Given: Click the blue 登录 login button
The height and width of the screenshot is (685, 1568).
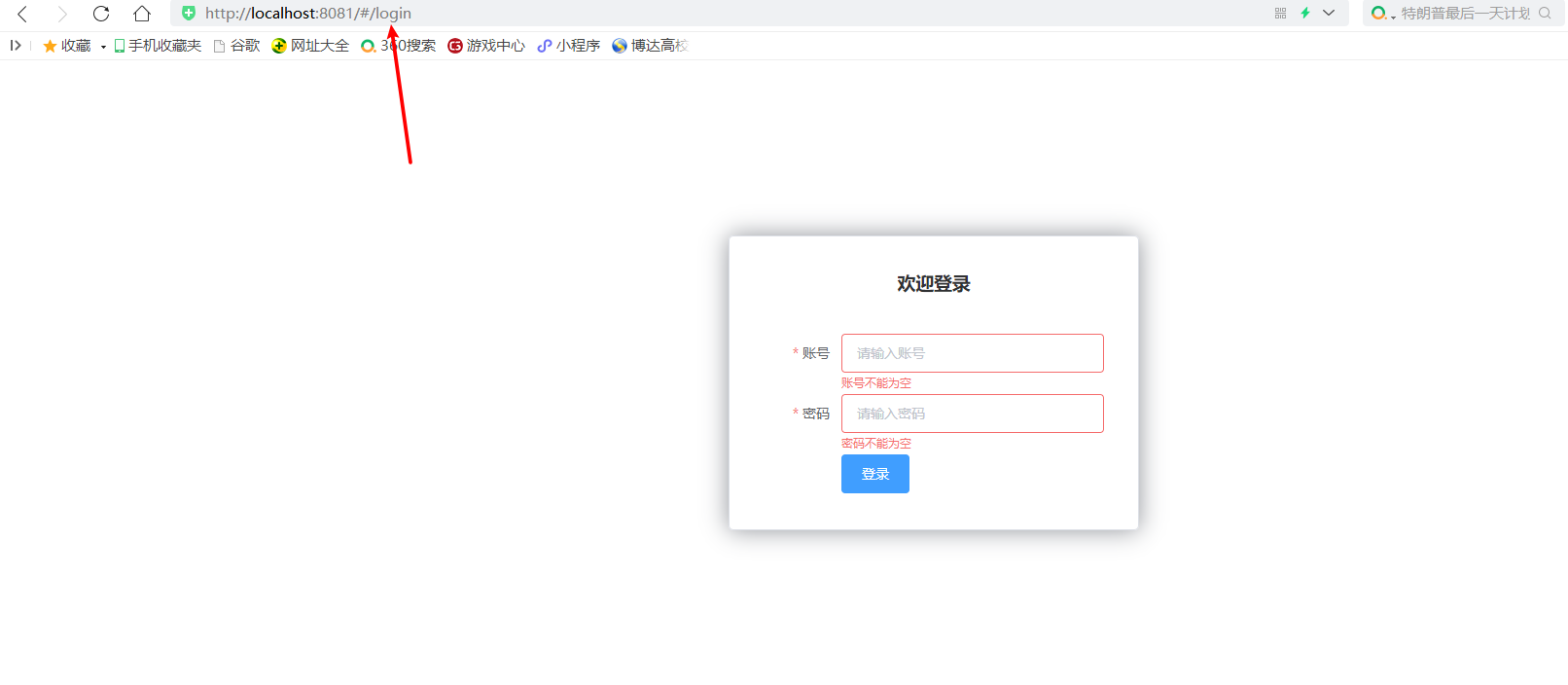Looking at the screenshot, I should pyautogui.click(x=875, y=474).
